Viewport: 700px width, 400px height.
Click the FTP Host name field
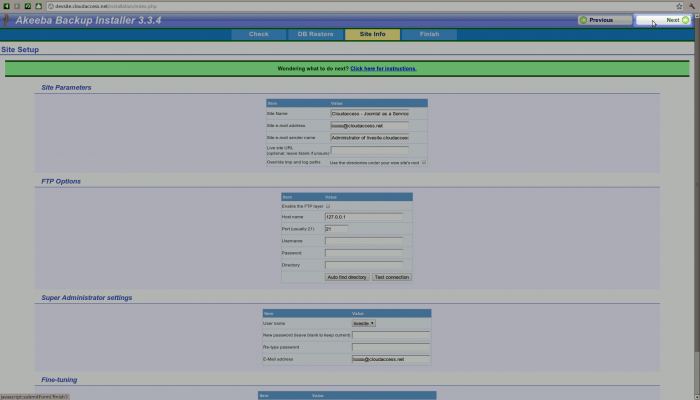(364, 217)
